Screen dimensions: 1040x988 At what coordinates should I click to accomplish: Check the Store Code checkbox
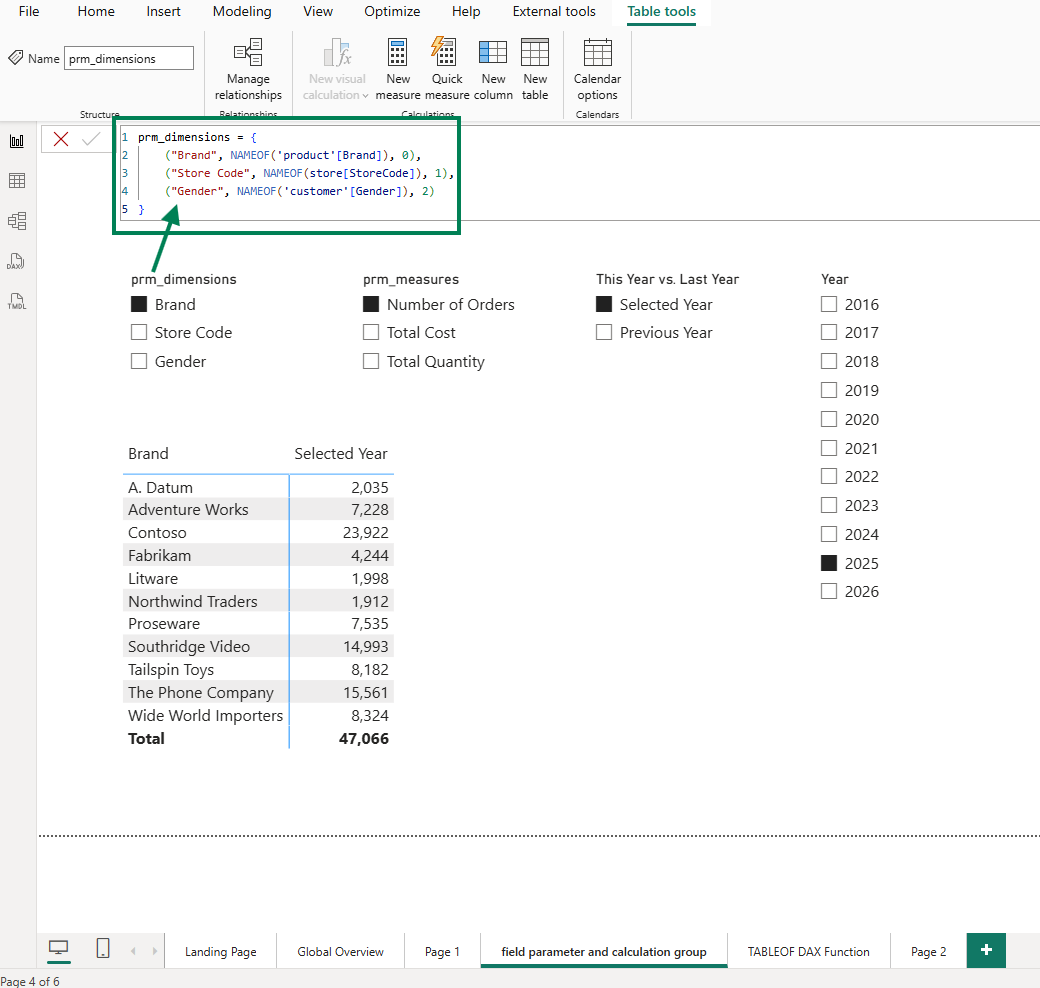pyautogui.click(x=139, y=332)
